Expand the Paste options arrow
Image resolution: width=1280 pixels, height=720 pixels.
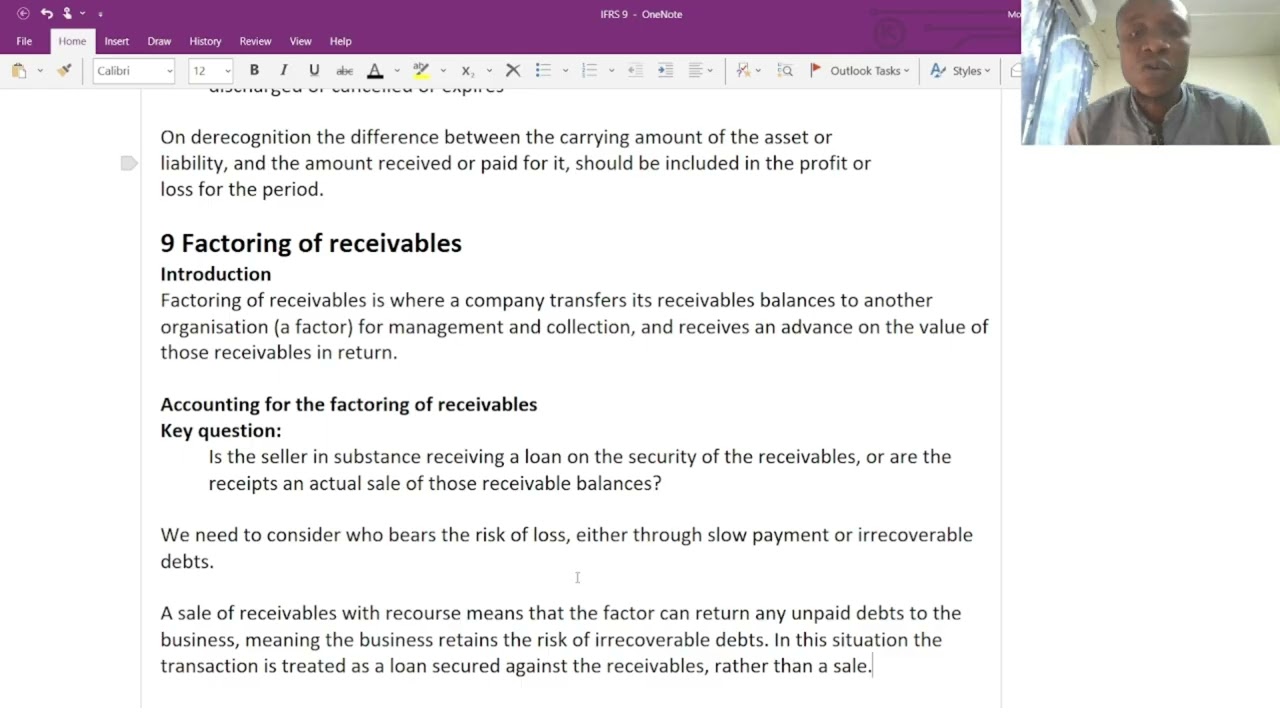pos(40,71)
